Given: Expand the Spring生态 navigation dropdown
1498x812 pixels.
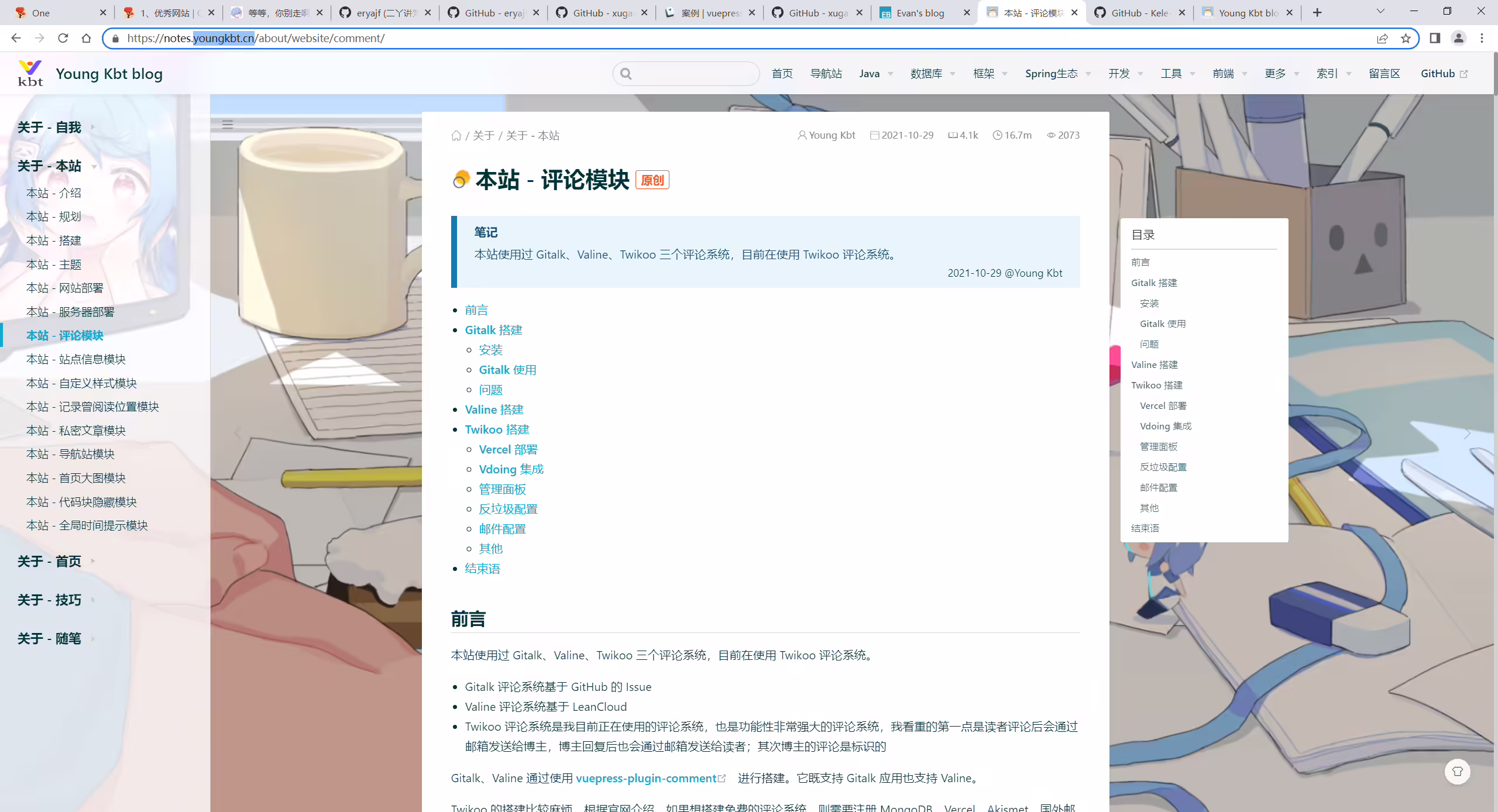Looking at the screenshot, I should coord(1058,74).
